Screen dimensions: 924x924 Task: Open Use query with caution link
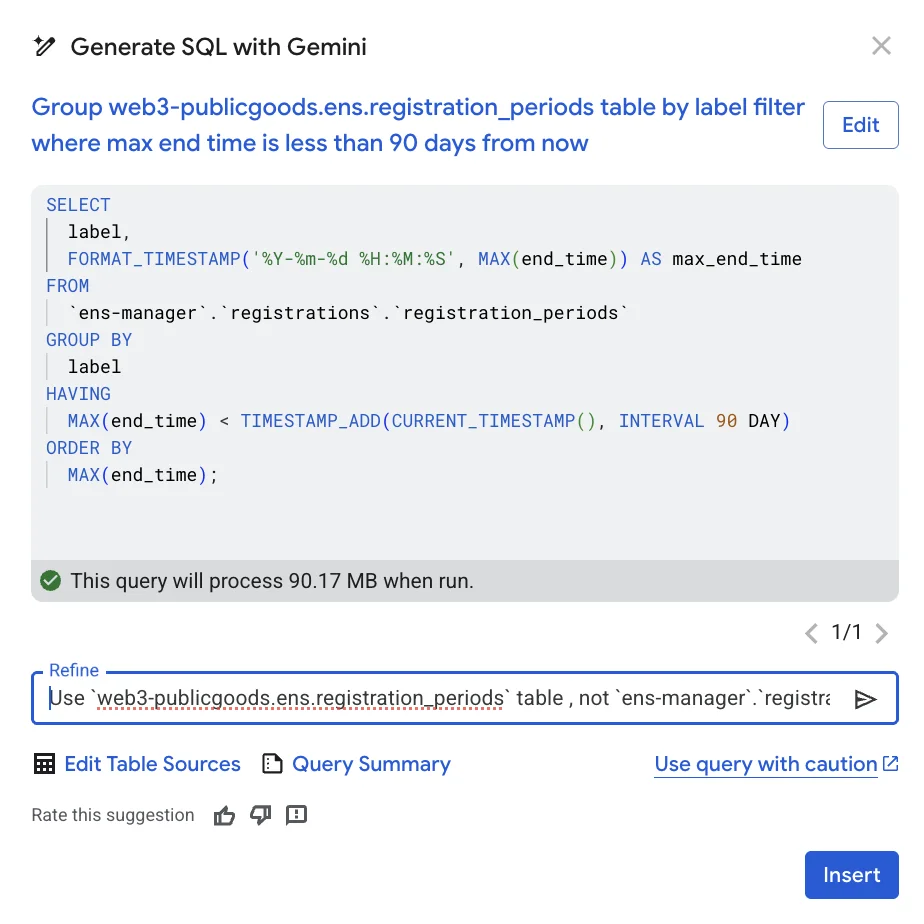(x=765, y=763)
